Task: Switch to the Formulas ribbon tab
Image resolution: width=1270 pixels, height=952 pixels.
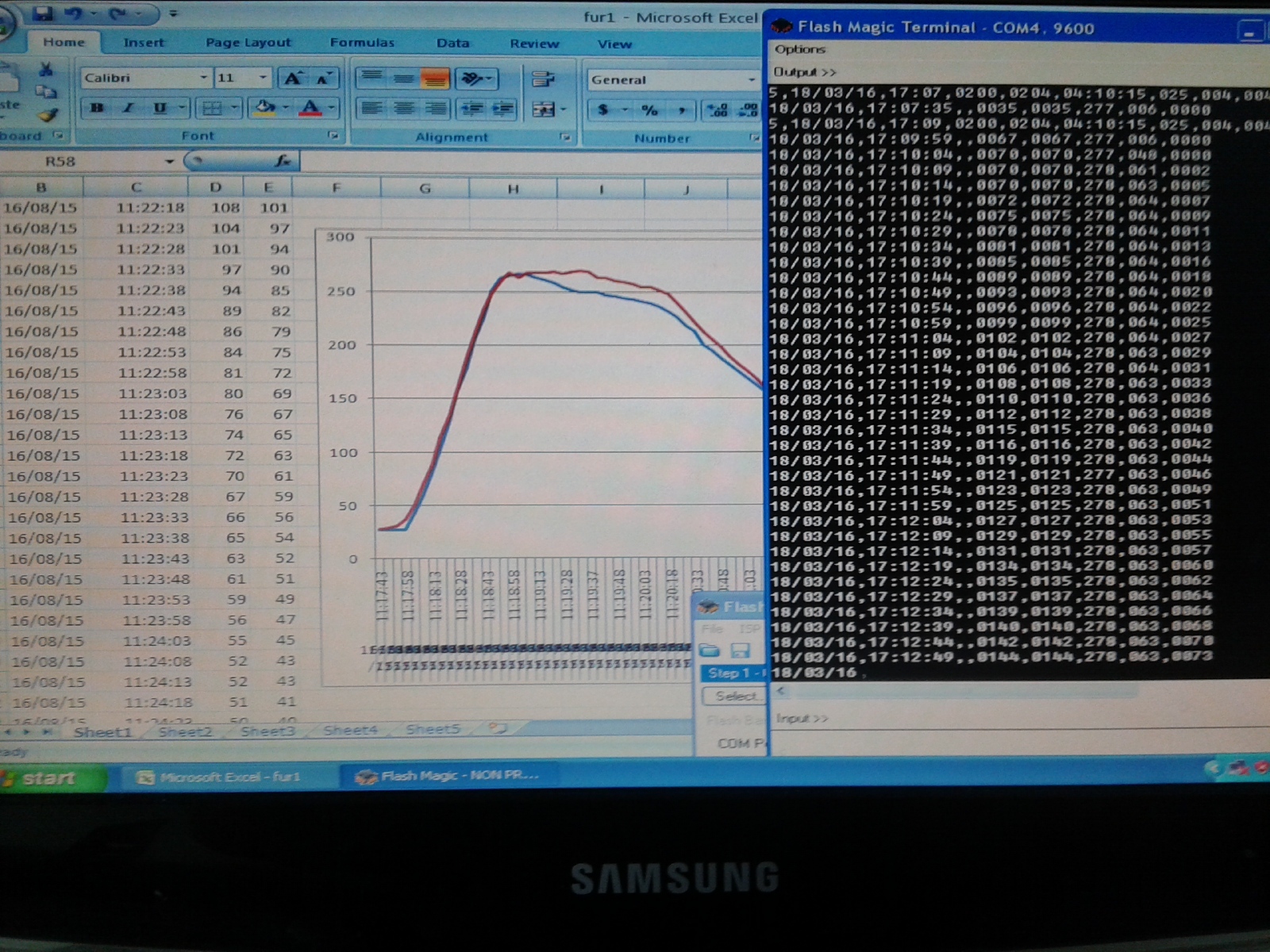Action: pos(362,43)
